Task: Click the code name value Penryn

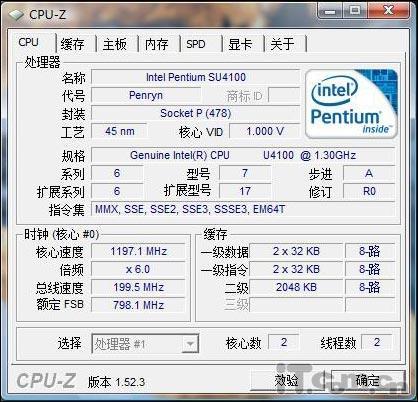Action: [146, 95]
